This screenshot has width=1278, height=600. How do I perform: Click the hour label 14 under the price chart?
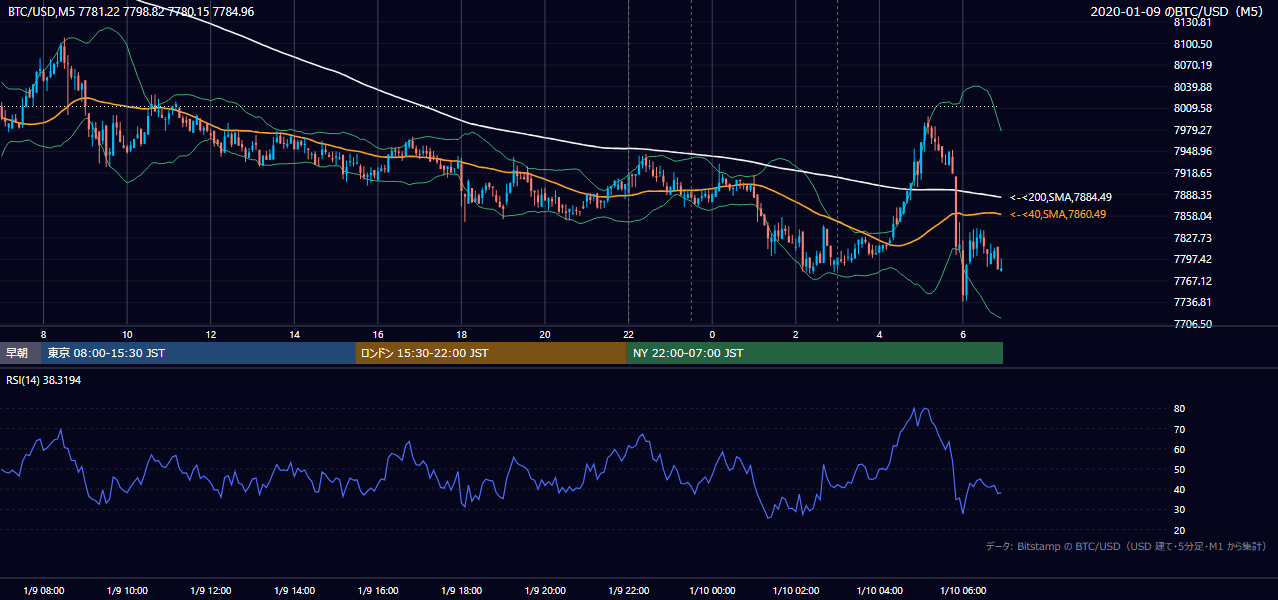(294, 334)
